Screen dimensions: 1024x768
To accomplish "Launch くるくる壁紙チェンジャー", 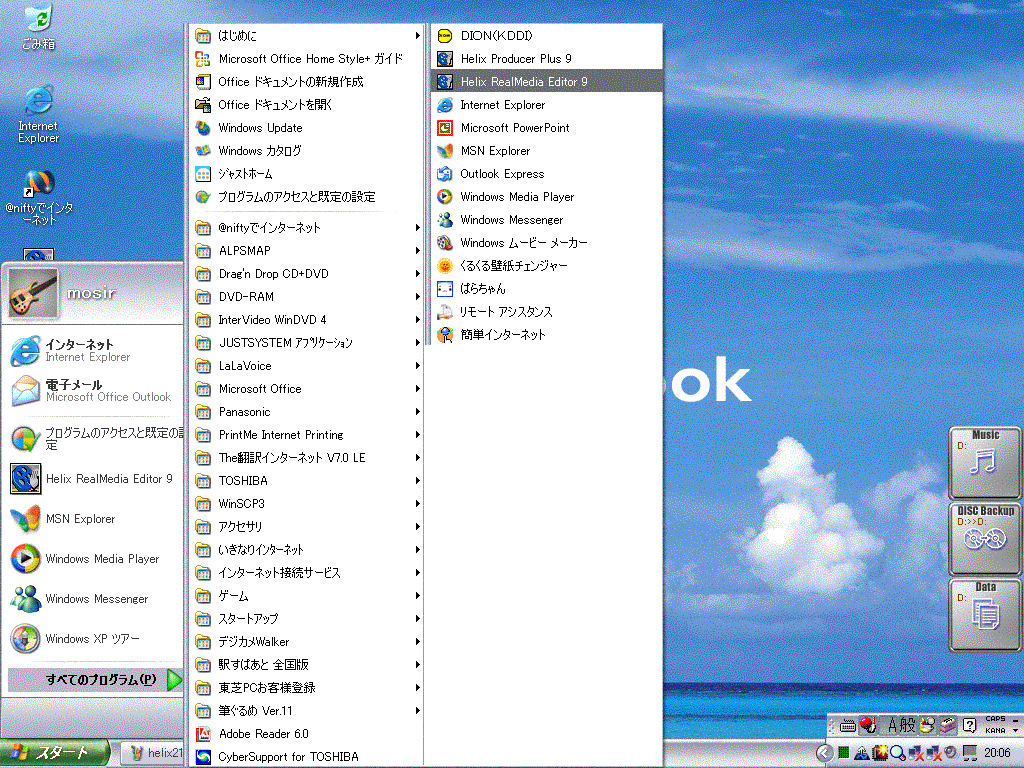I will tap(547, 266).
